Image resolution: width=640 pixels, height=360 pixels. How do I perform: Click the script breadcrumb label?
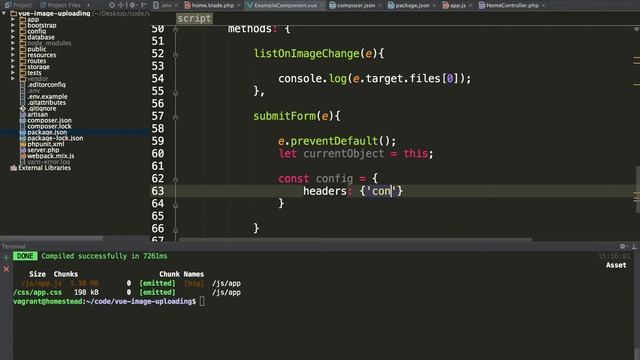(194, 18)
